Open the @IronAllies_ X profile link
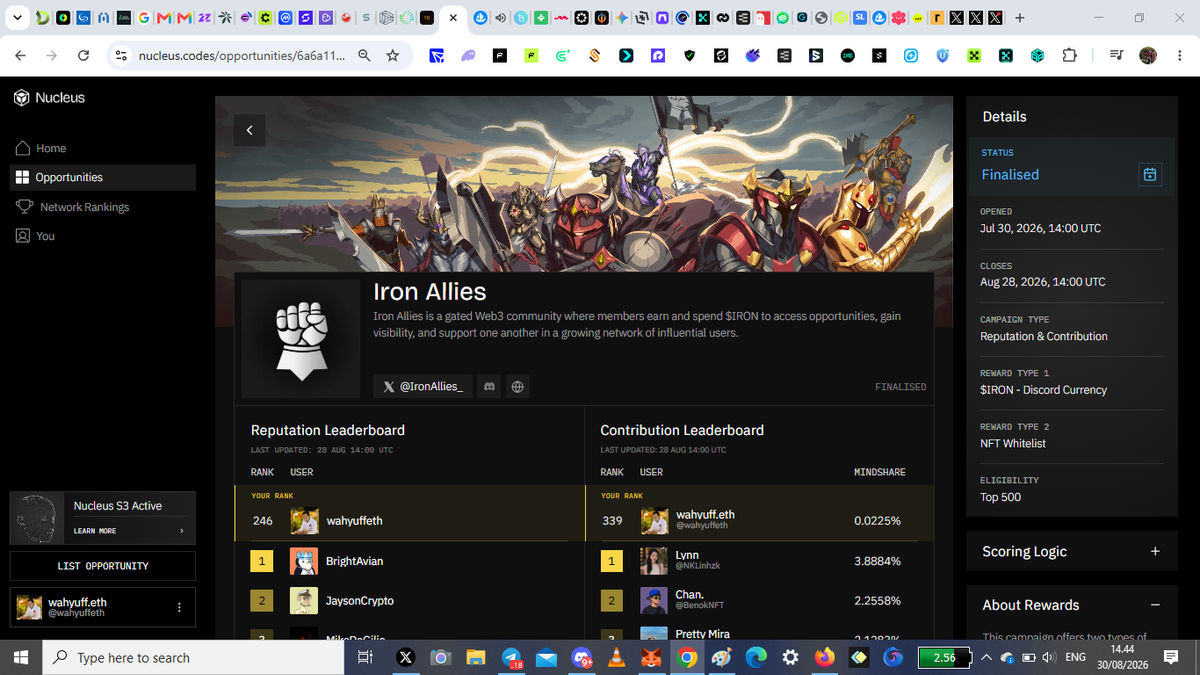1200x675 pixels. [x=423, y=386]
